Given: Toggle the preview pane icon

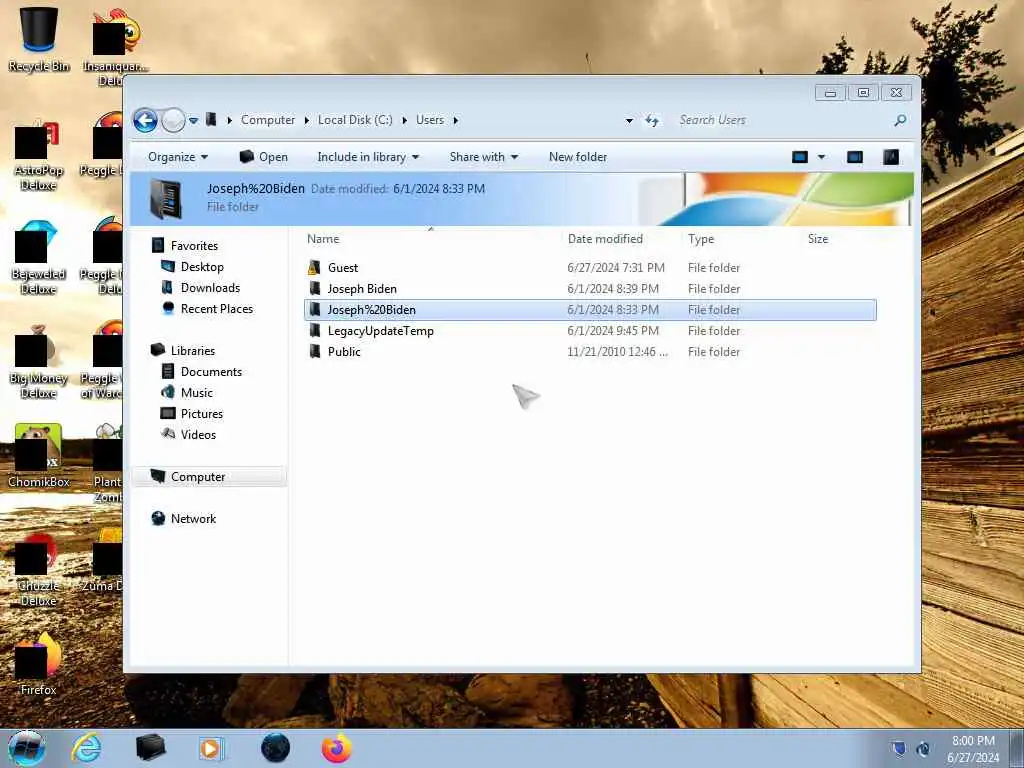Looking at the screenshot, I should (855, 157).
